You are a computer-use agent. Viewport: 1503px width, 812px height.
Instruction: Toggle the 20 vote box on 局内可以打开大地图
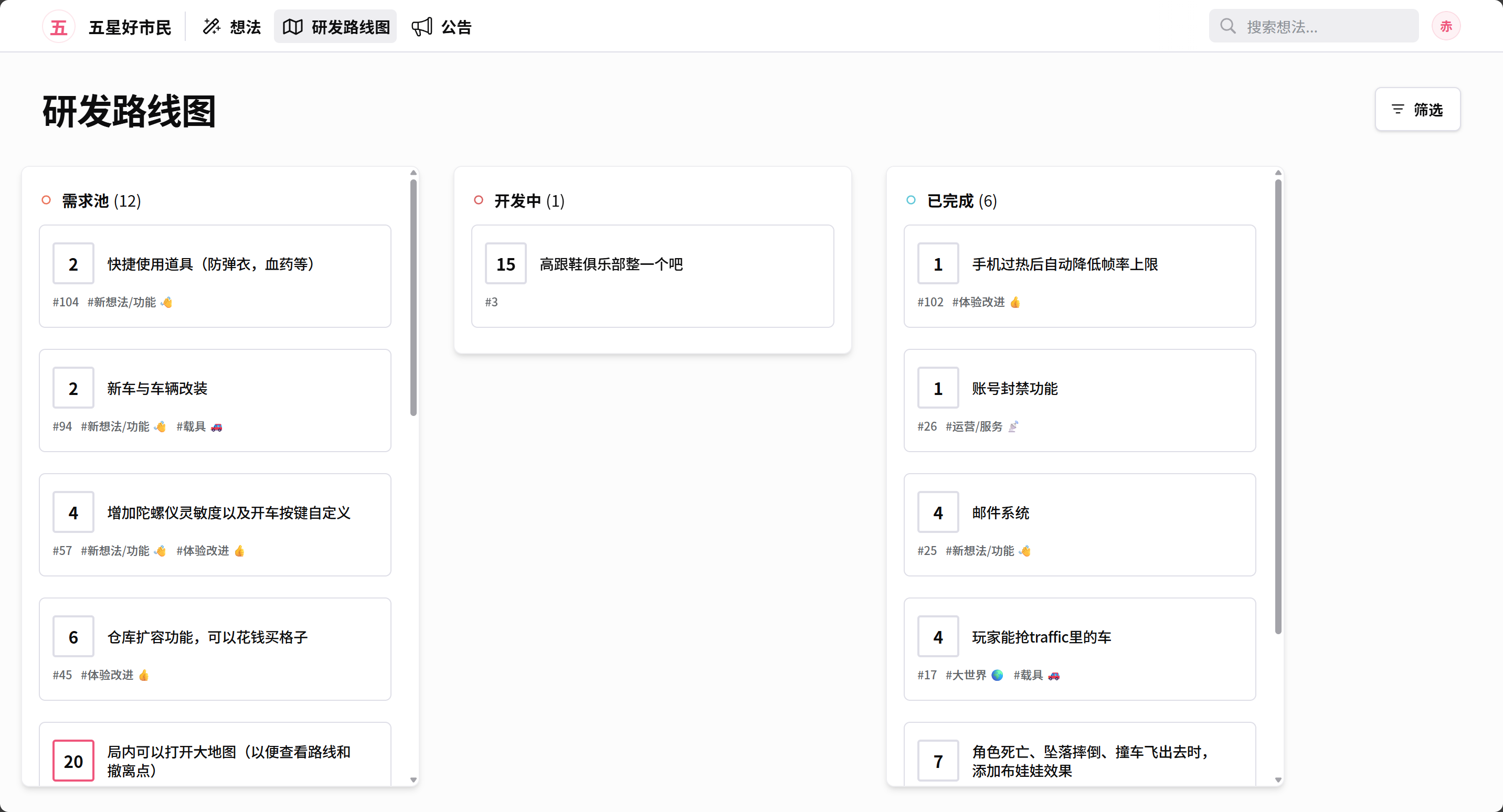point(73,761)
